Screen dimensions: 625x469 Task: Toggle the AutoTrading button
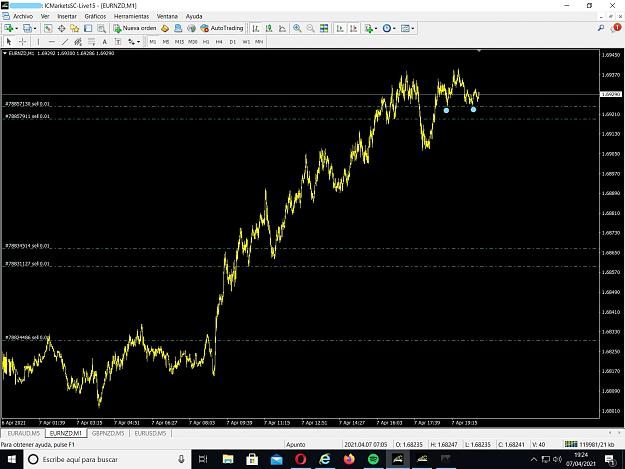[222, 28]
